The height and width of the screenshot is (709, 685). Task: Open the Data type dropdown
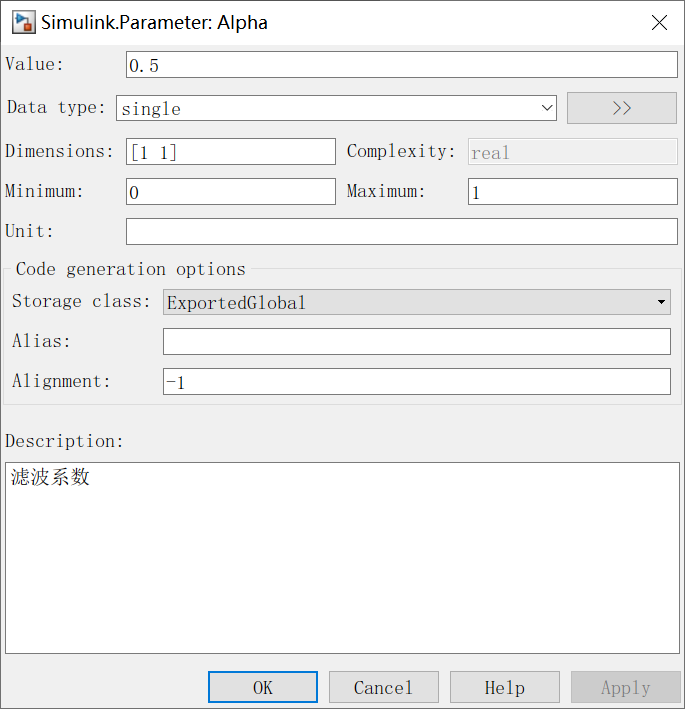coord(336,108)
